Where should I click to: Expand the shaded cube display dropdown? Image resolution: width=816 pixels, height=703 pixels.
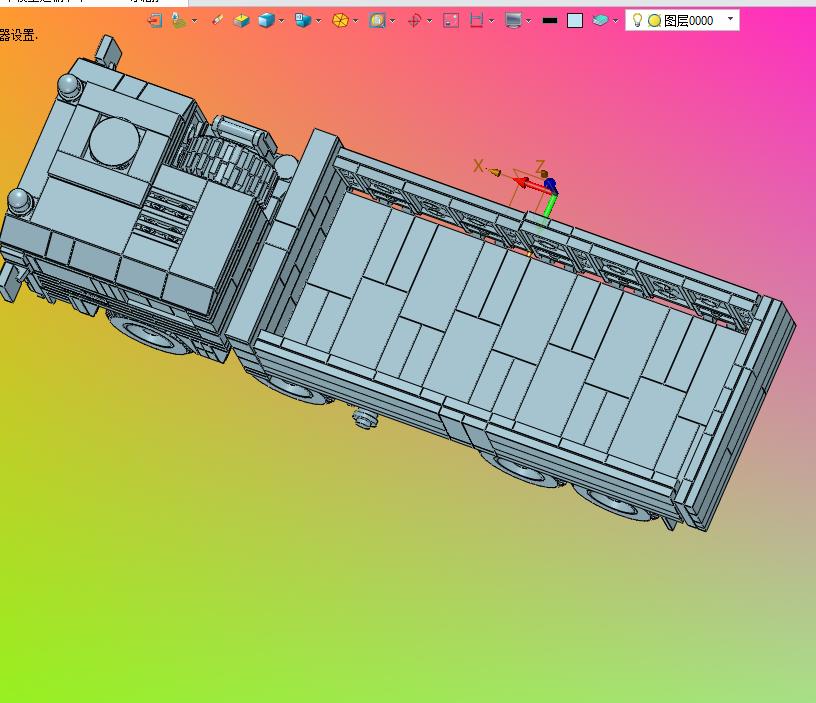[282, 21]
